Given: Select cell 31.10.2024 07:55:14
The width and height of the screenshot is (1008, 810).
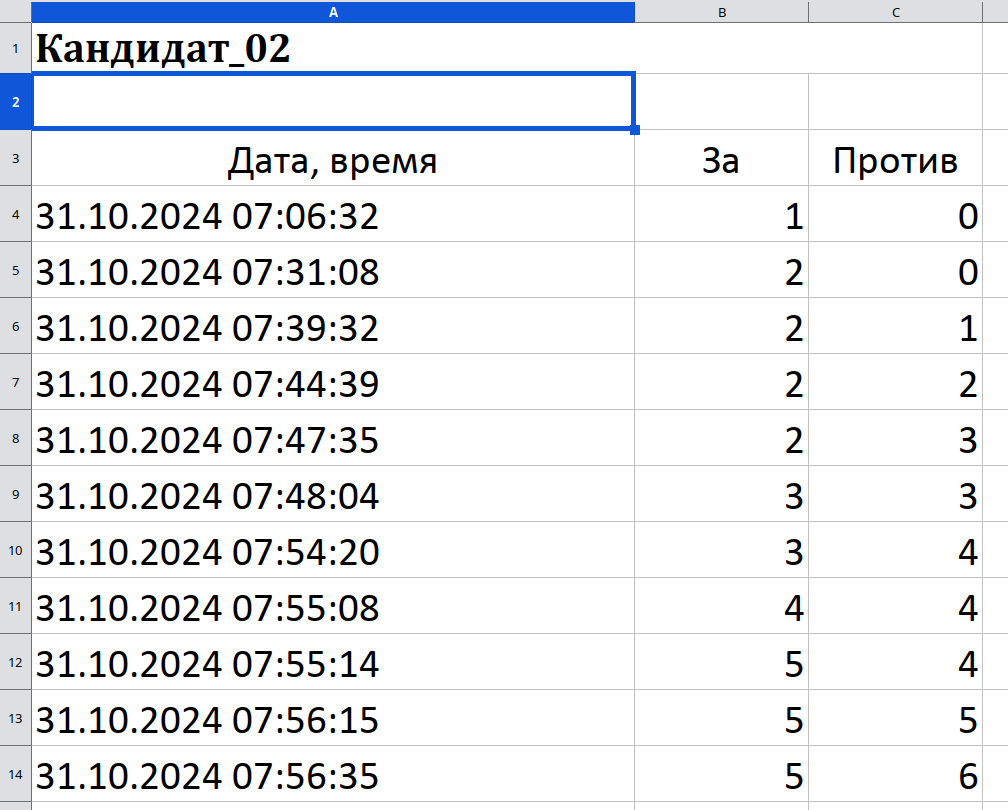Looking at the screenshot, I should click(333, 662).
